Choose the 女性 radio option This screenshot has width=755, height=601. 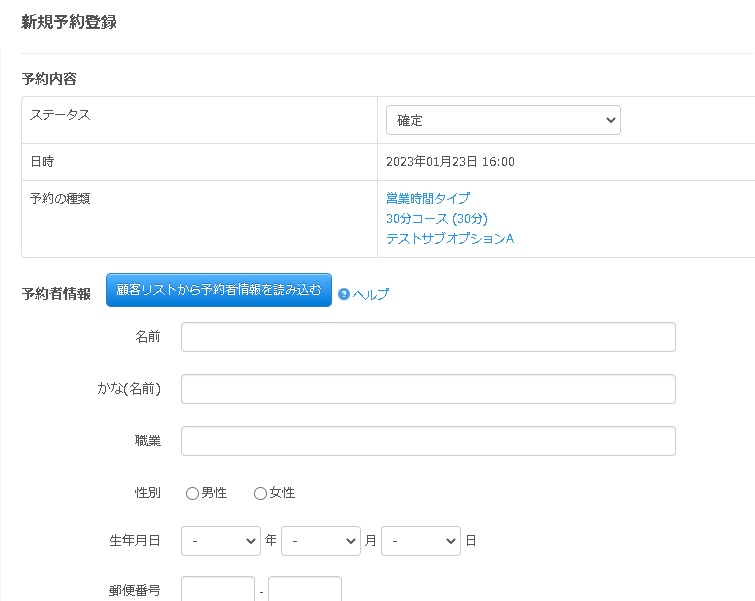(260, 493)
